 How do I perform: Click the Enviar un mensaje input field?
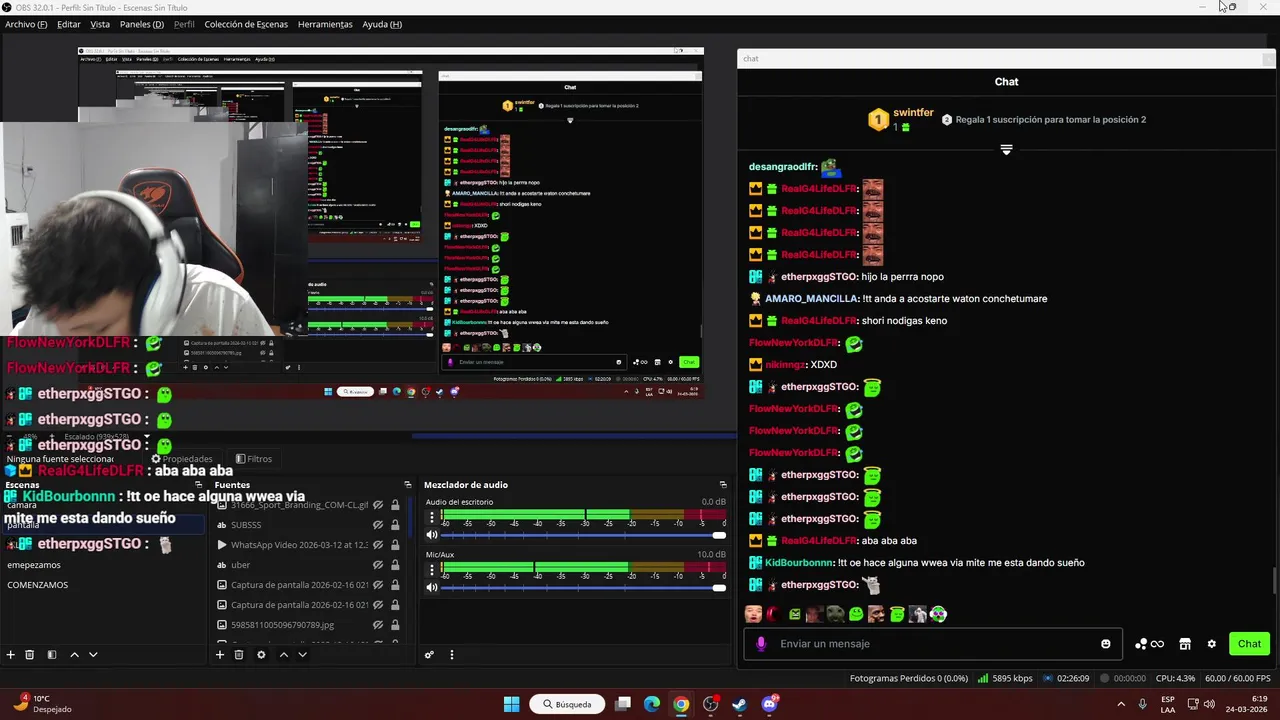935,644
